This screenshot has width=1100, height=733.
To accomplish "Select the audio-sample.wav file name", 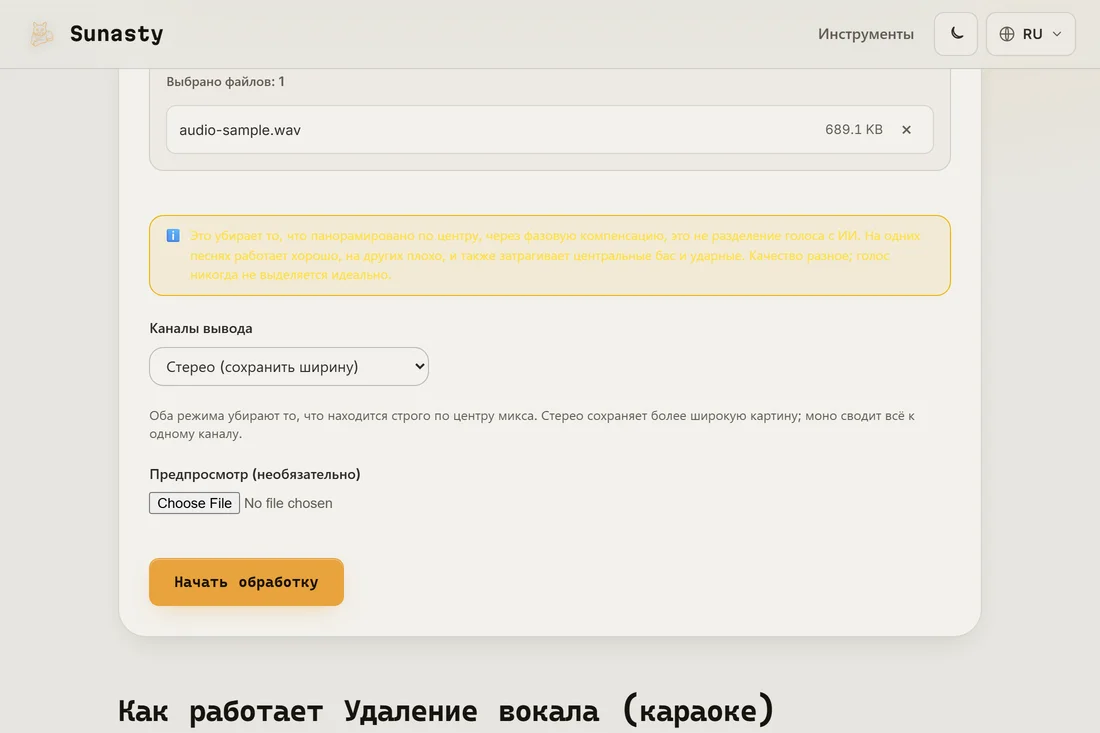I will click(x=240, y=130).
